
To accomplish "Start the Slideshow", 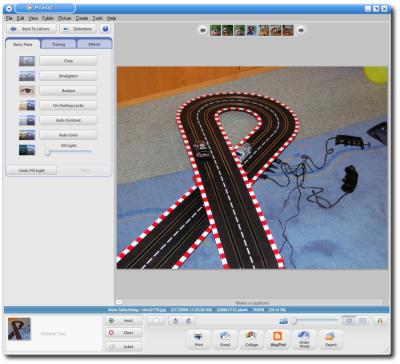I will pos(78,29).
